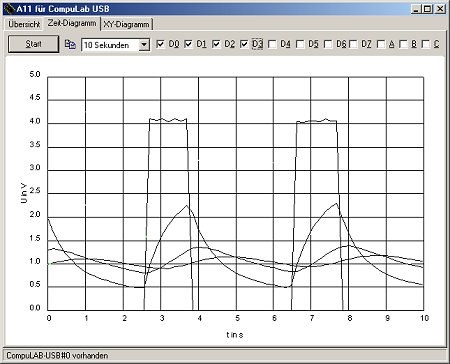Click the Start button
Viewport: 450px width, 364px height.
pyautogui.click(x=33, y=44)
